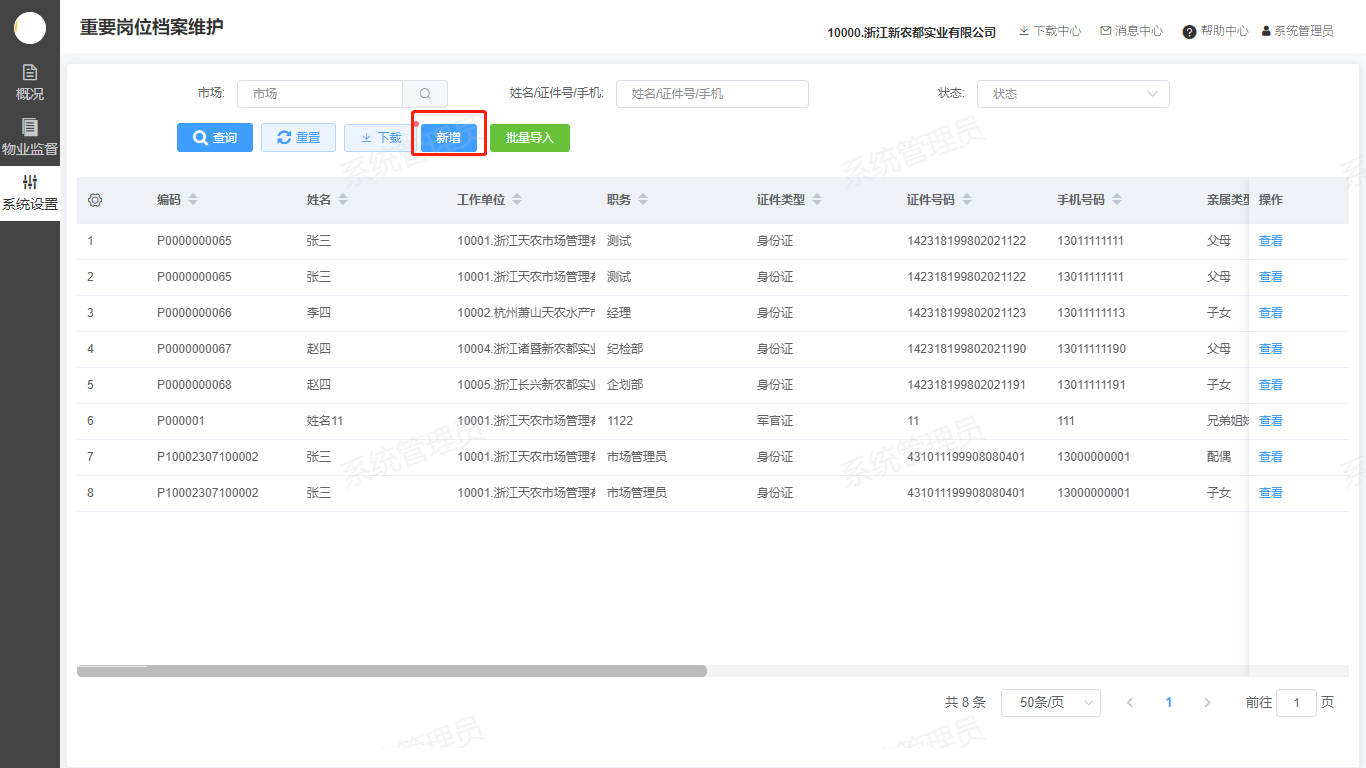Open 系统设置 in the sidebar

pos(30,193)
